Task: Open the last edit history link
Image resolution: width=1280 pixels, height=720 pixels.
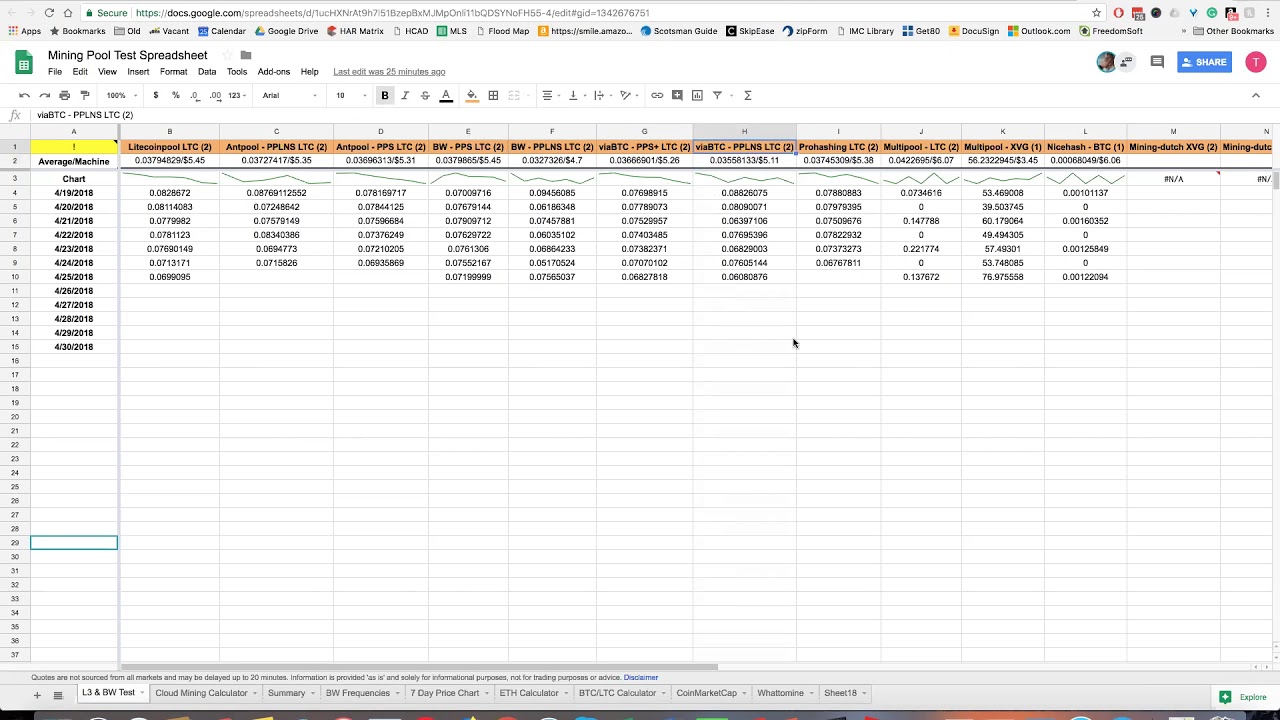Action: 389,72
